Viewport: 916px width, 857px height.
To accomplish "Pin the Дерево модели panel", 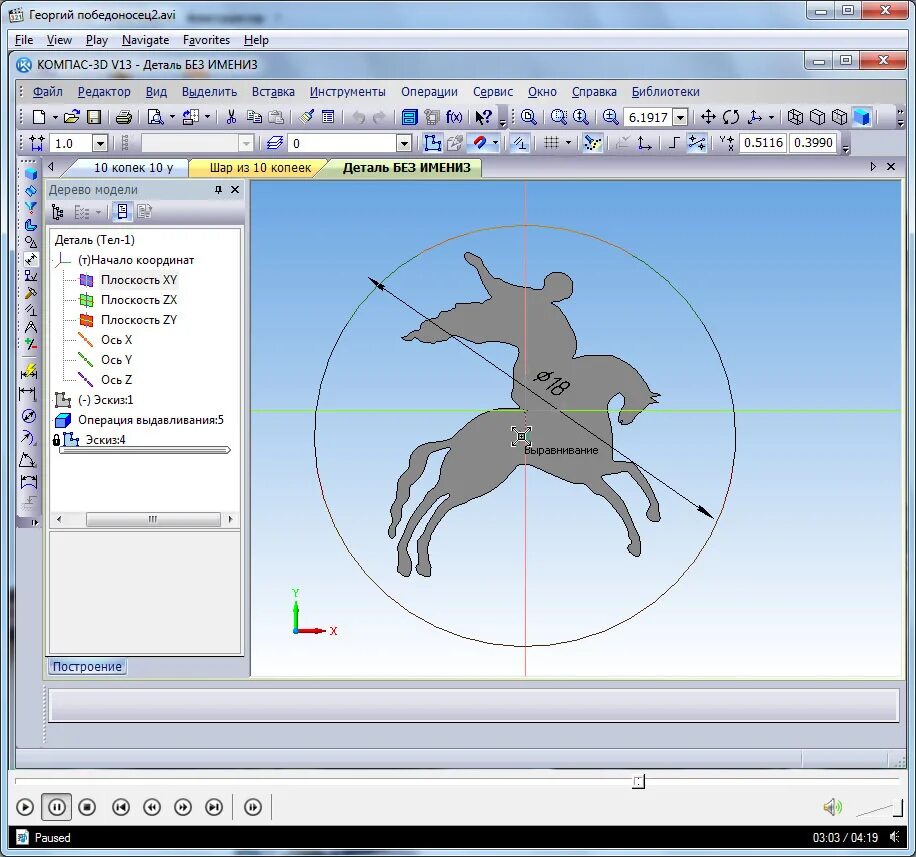I will coord(218,190).
